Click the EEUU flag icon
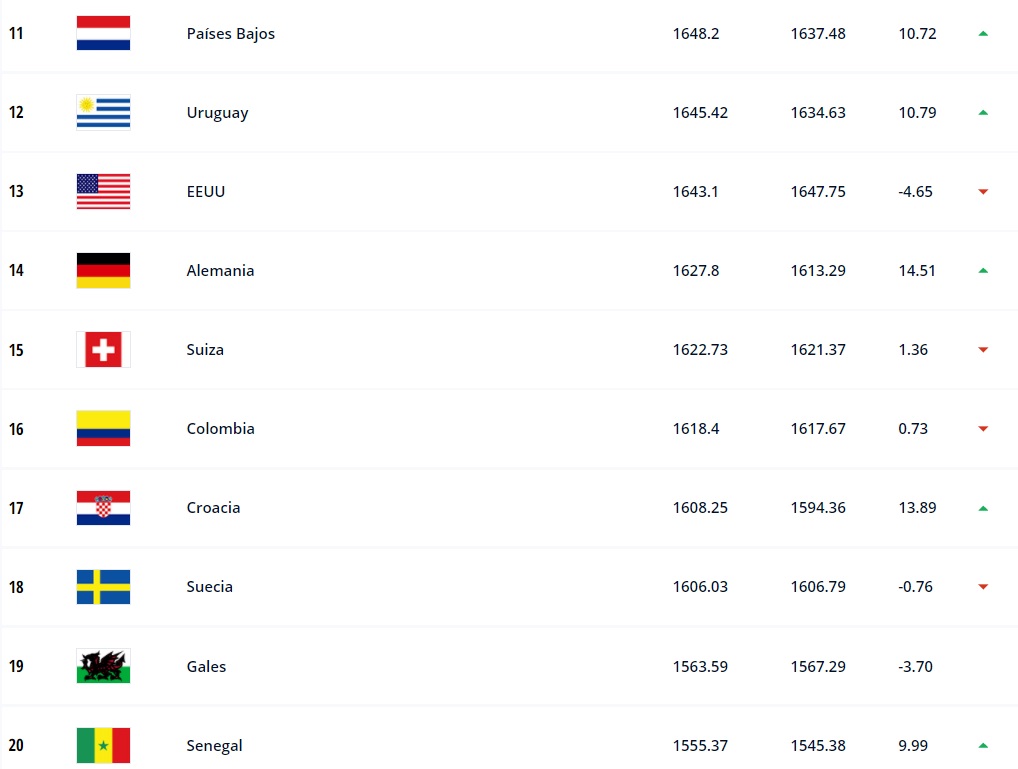The height and width of the screenshot is (769, 1018). 103,191
